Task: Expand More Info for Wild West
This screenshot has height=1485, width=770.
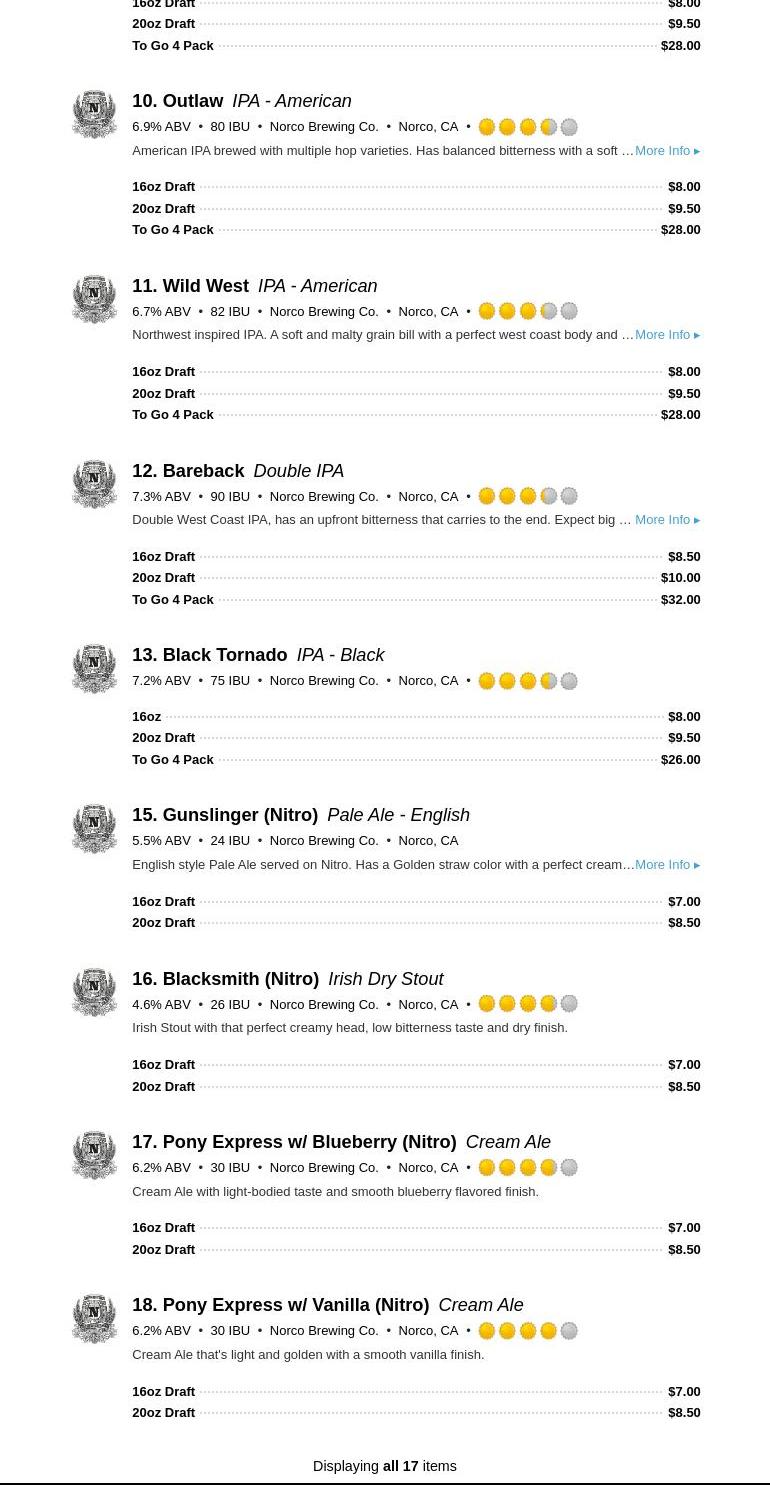Action: pyautogui.click(x=667, y=335)
